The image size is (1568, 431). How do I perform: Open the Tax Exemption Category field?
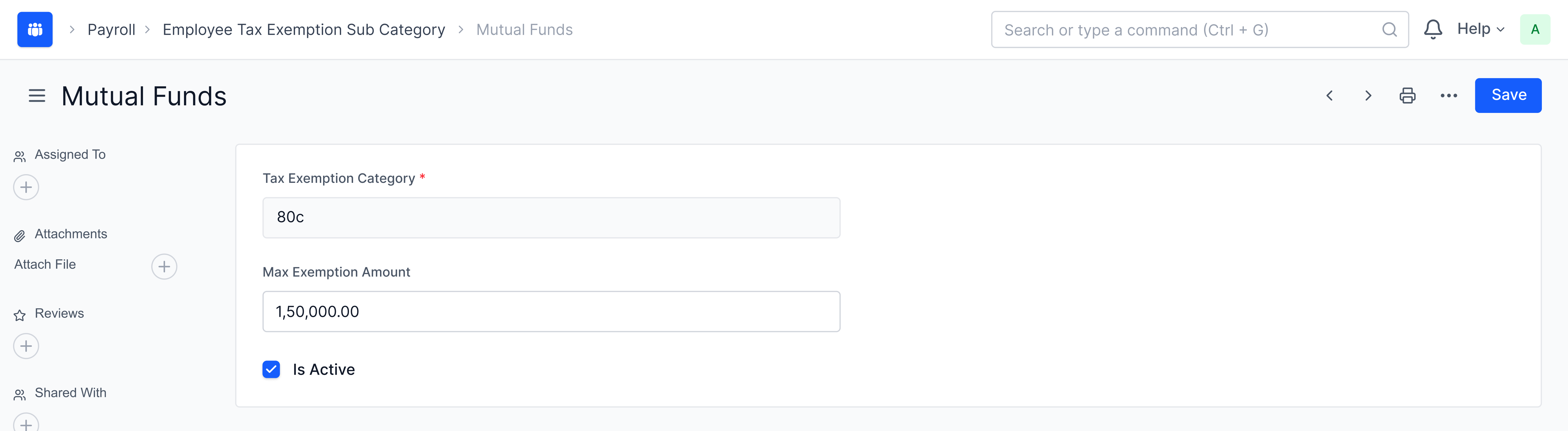pyautogui.click(x=551, y=217)
